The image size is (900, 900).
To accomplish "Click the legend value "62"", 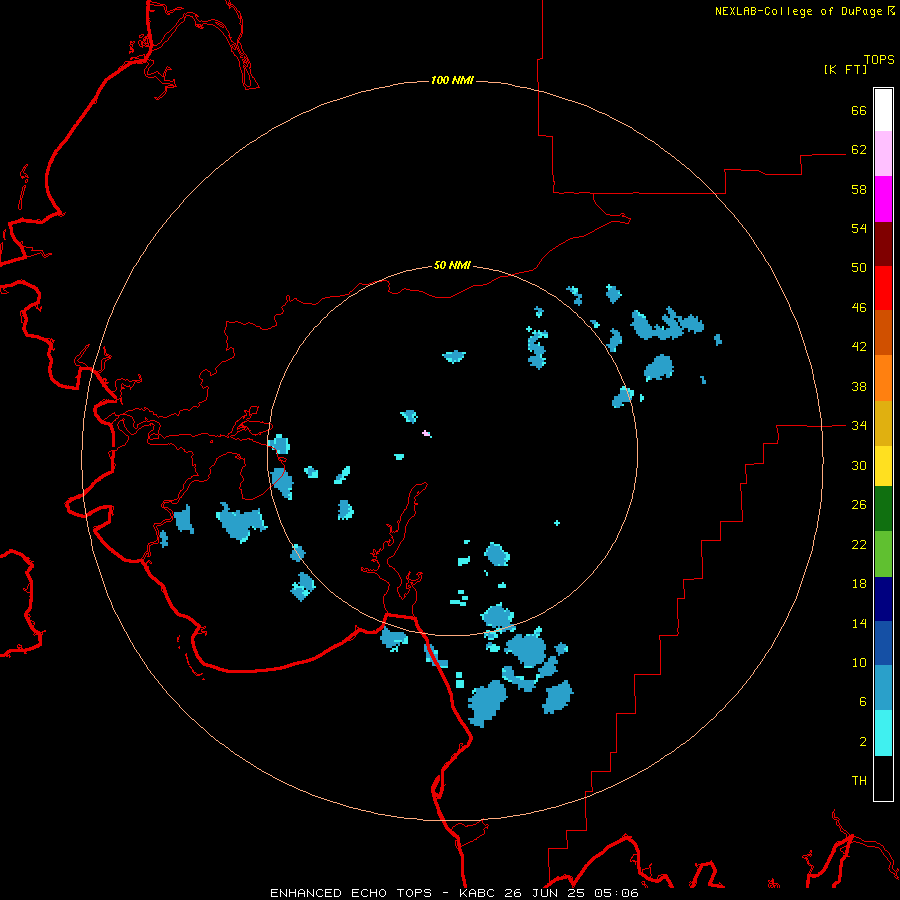I will (x=859, y=150).
